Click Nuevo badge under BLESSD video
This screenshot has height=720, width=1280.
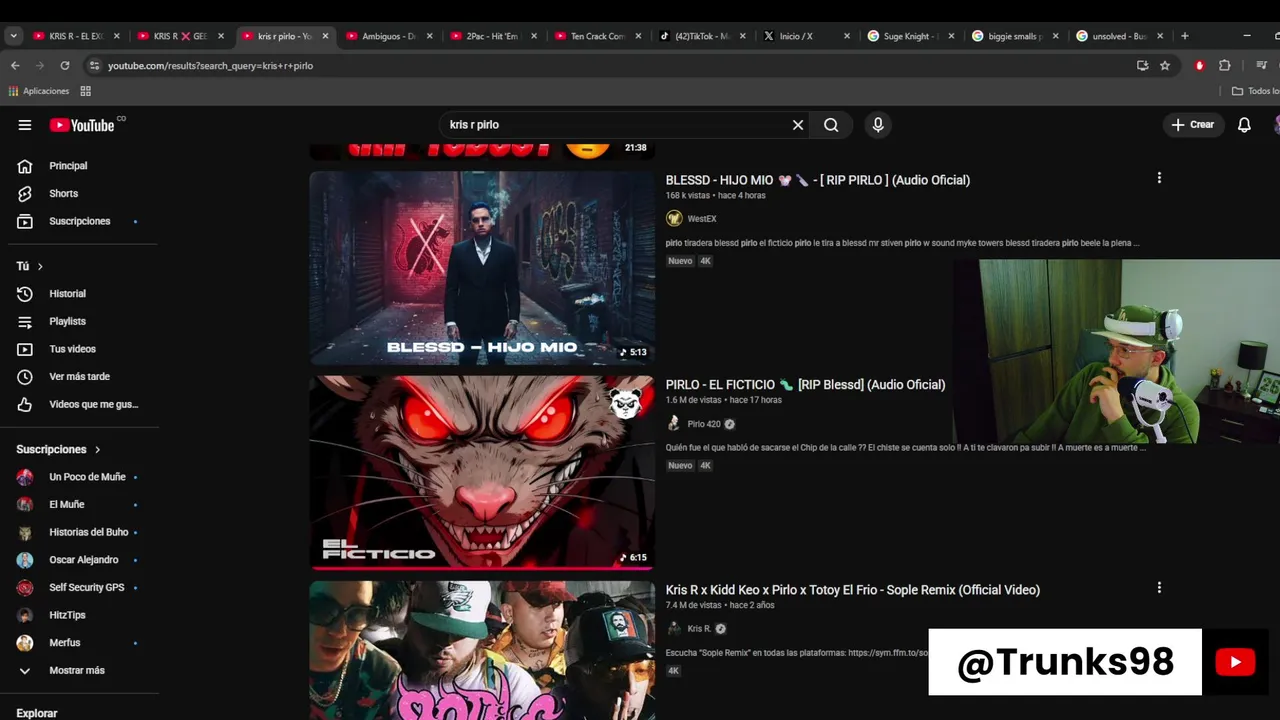(x=680, y=261)
